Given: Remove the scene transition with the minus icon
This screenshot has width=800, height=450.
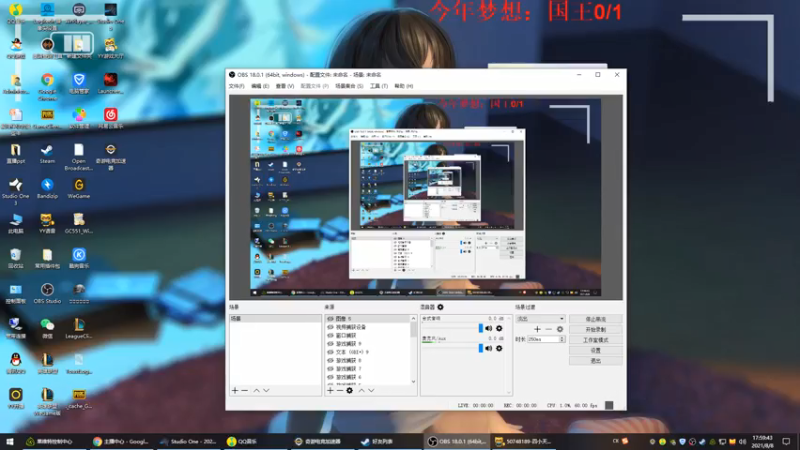Looking at the screenshot, I should click(548, 329).
